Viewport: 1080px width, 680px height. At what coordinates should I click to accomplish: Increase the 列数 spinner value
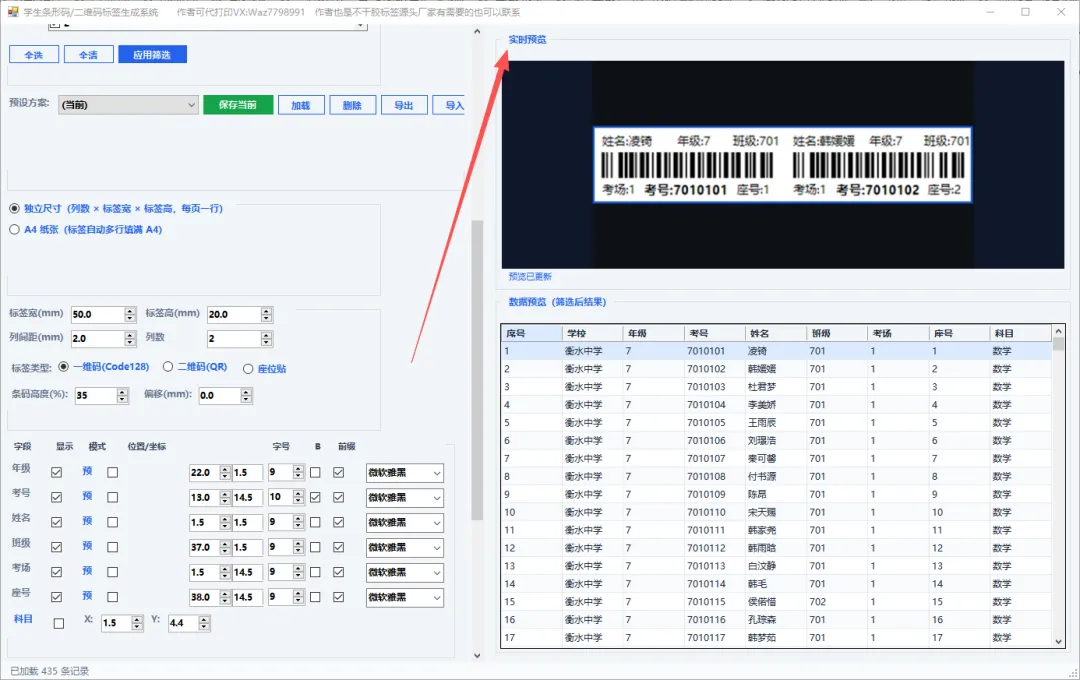(x=267, y=335)
